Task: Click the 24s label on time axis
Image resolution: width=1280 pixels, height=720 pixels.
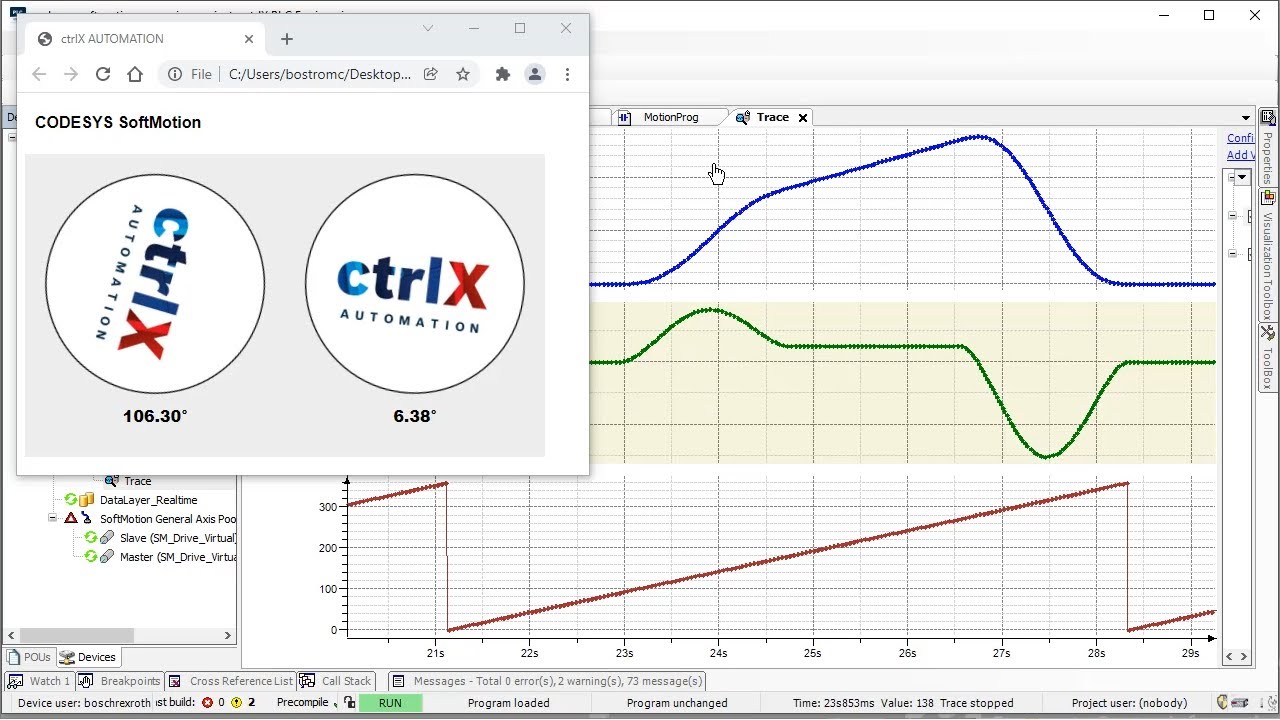Action: 718,653
